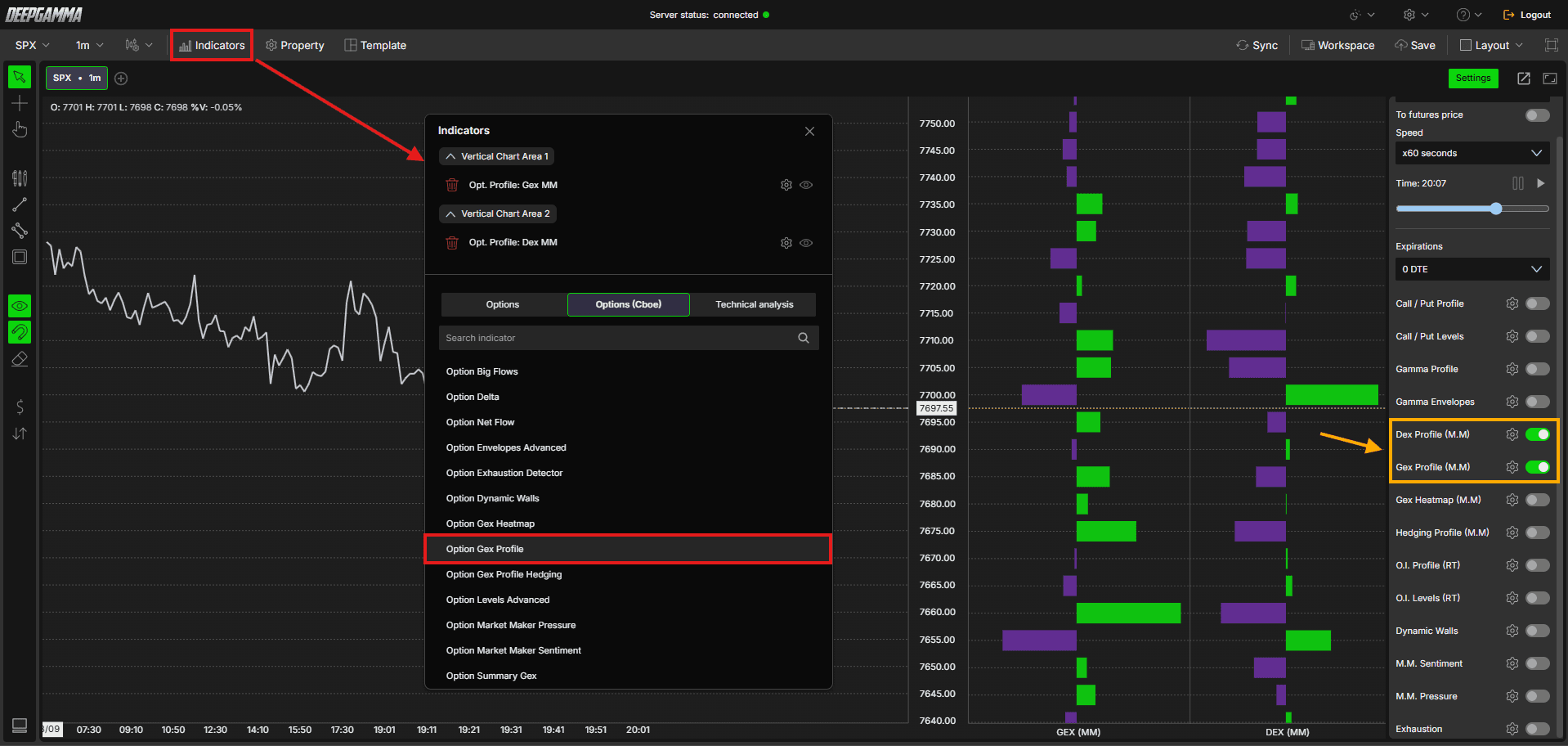Open gear settings for Gamma Profile
The width and height of the screenshot is (1568, 746).
[1512, 369]
